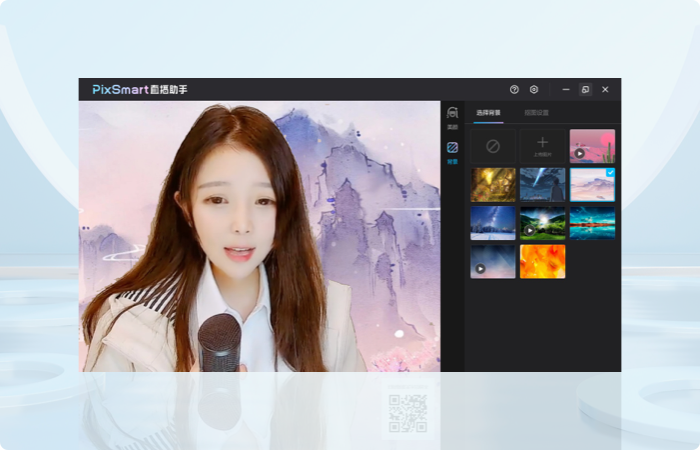
Task: Choose the pink sunset cactus video background
Action: pyautogui.click(x=592, y=146)
